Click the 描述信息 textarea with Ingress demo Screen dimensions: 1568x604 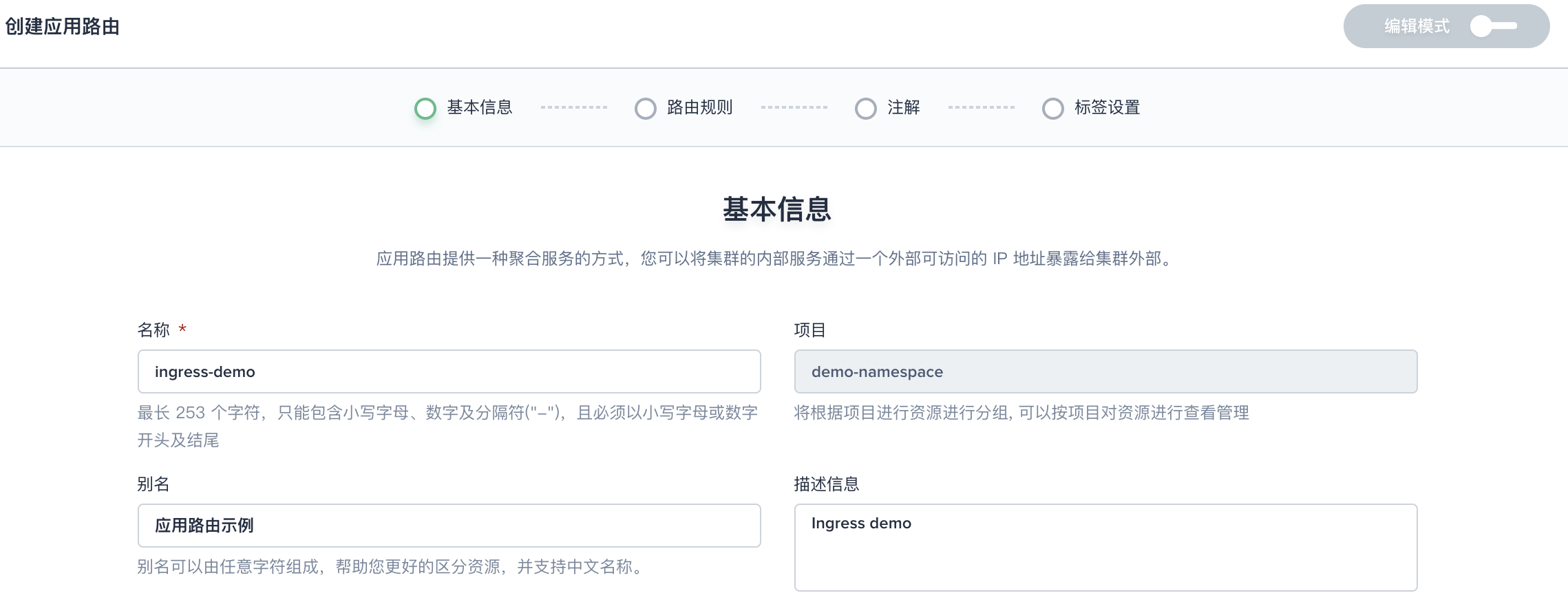[1106, 548]
